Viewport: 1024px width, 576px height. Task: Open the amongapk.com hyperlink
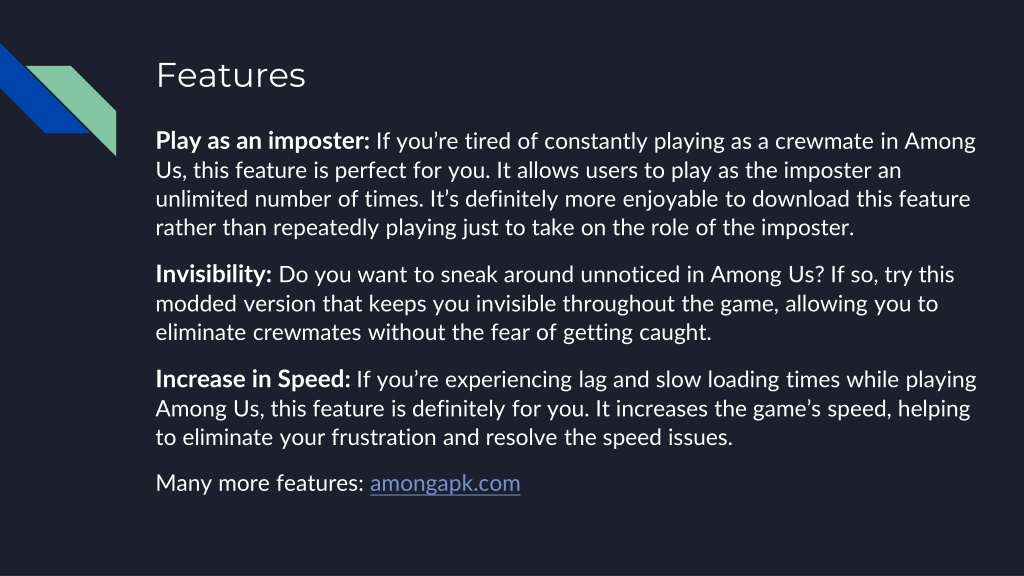[x=445, y=484]
